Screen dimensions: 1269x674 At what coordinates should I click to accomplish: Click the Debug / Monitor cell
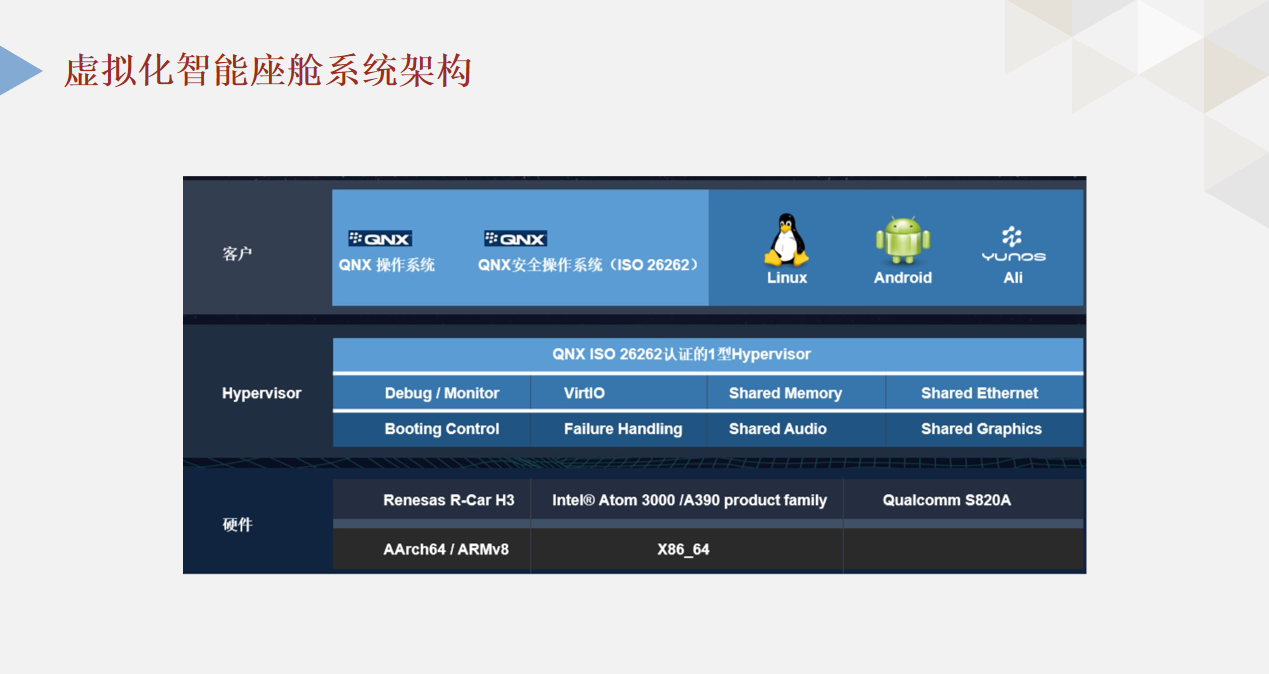(x=431, y=393)
